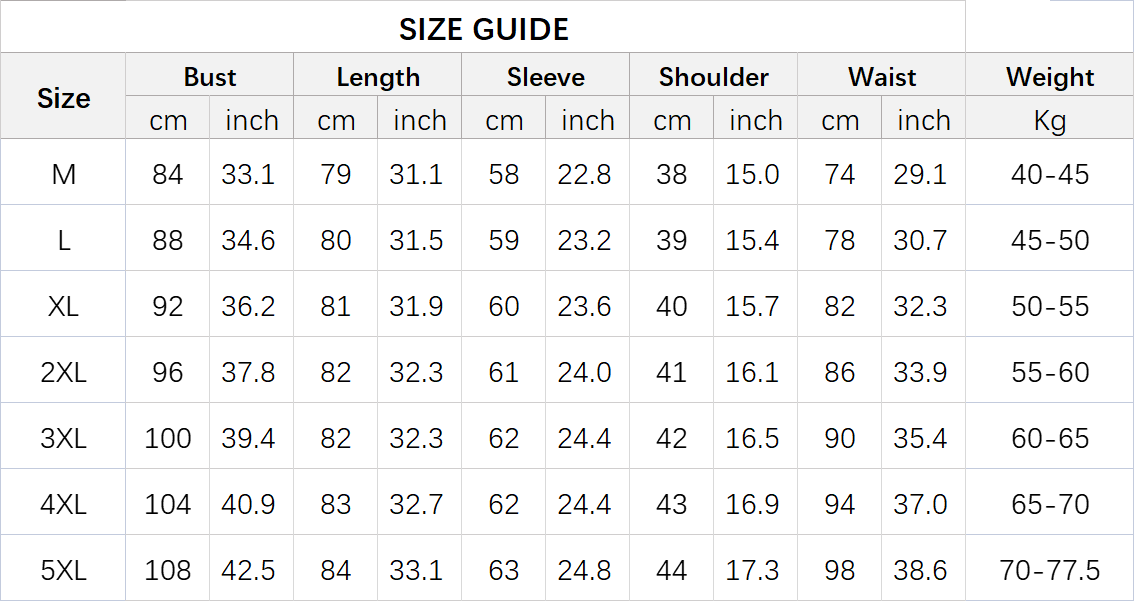This screenshot has width=1134, height=601.
Task: Click the L size row label
Action: click(x=63, y=241)
